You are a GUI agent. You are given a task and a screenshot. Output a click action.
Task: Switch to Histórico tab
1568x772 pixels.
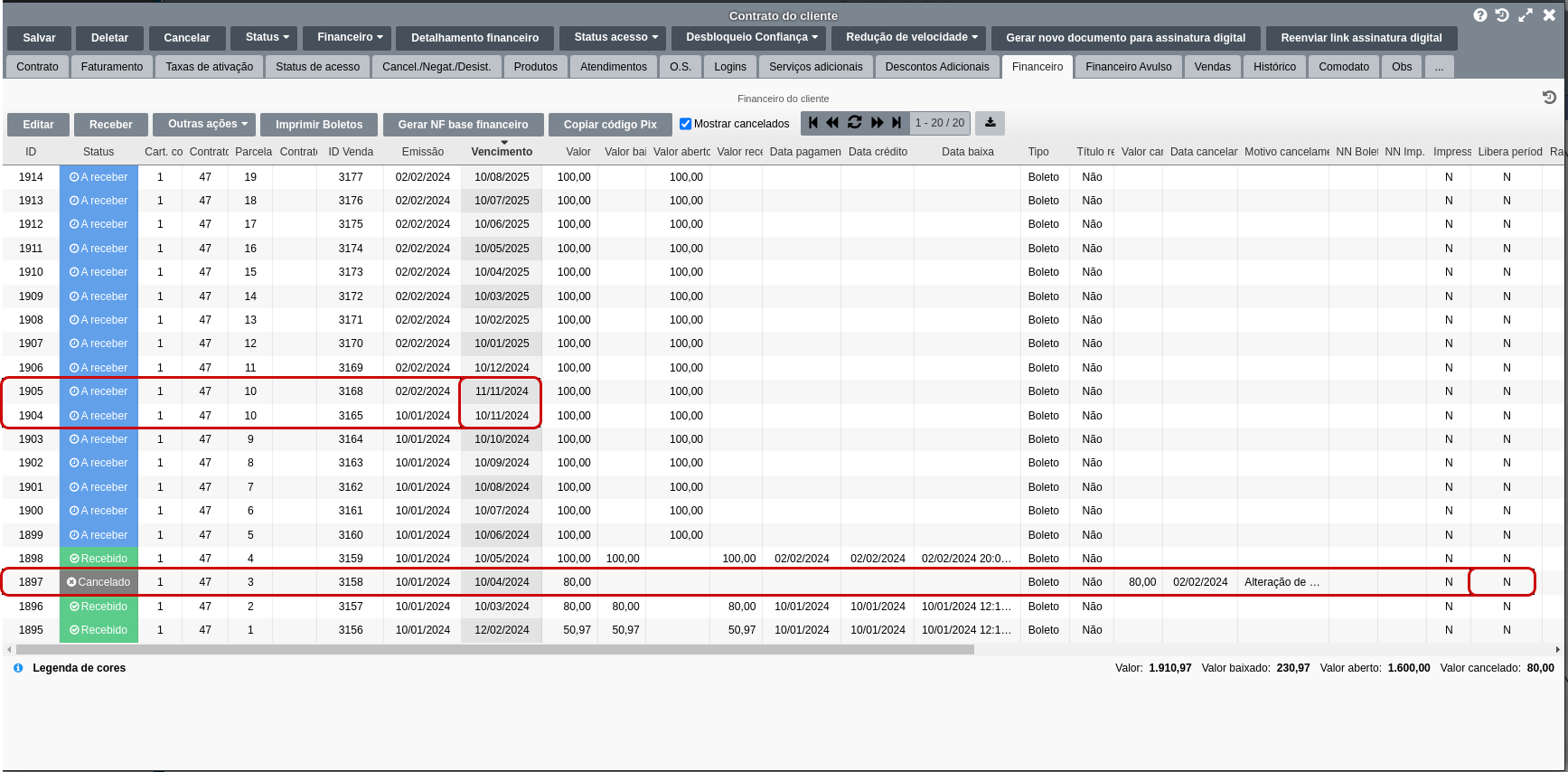click(x=1274, y=67)
